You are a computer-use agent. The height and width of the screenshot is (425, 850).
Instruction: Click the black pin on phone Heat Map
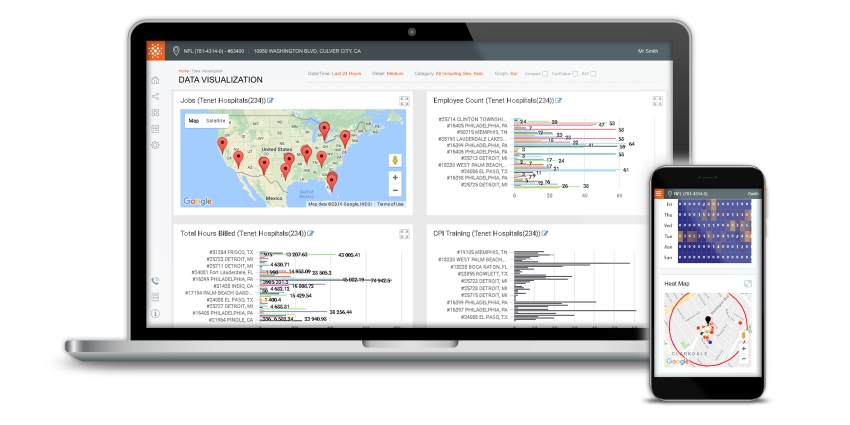click(707, 321)
